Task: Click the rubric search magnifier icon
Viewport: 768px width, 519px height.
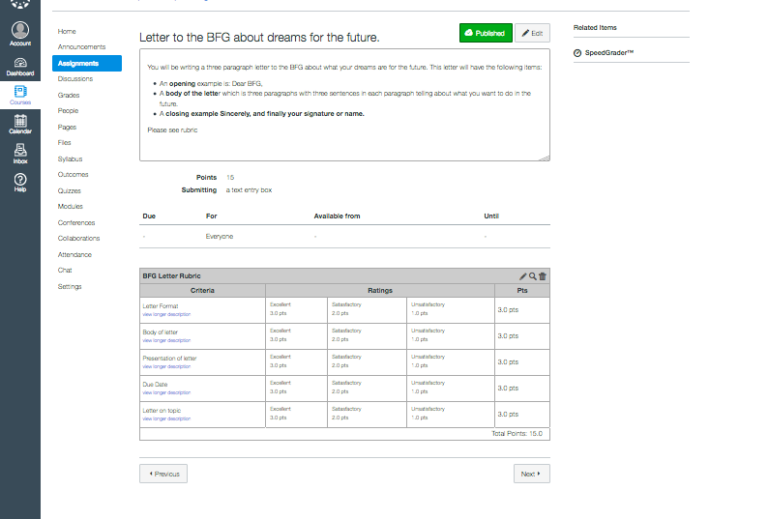Action: (533, 275)
